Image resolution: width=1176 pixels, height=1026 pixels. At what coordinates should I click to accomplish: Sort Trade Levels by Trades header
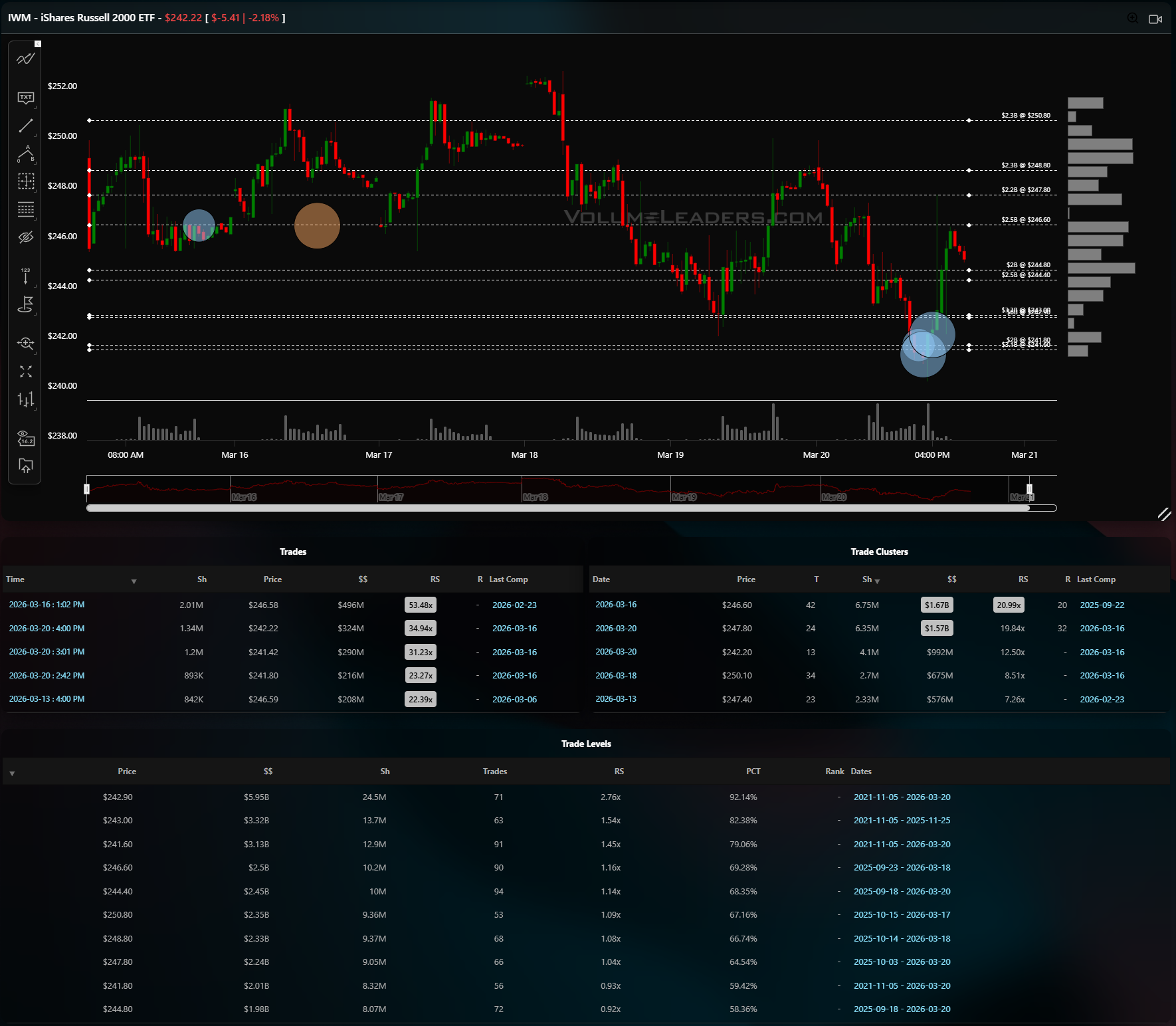(x=495, y=771)
